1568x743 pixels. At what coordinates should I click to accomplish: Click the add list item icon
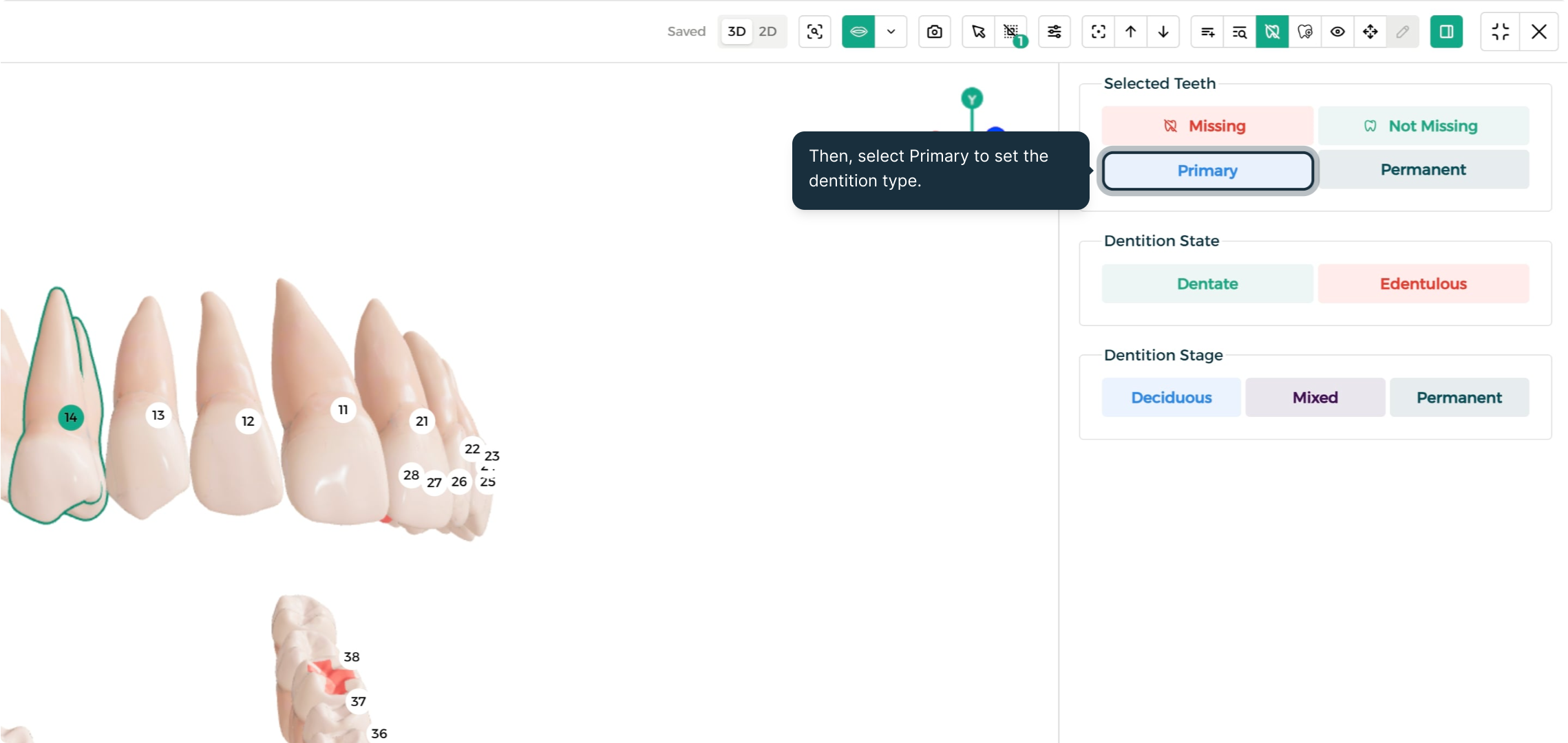point(1207,32)
